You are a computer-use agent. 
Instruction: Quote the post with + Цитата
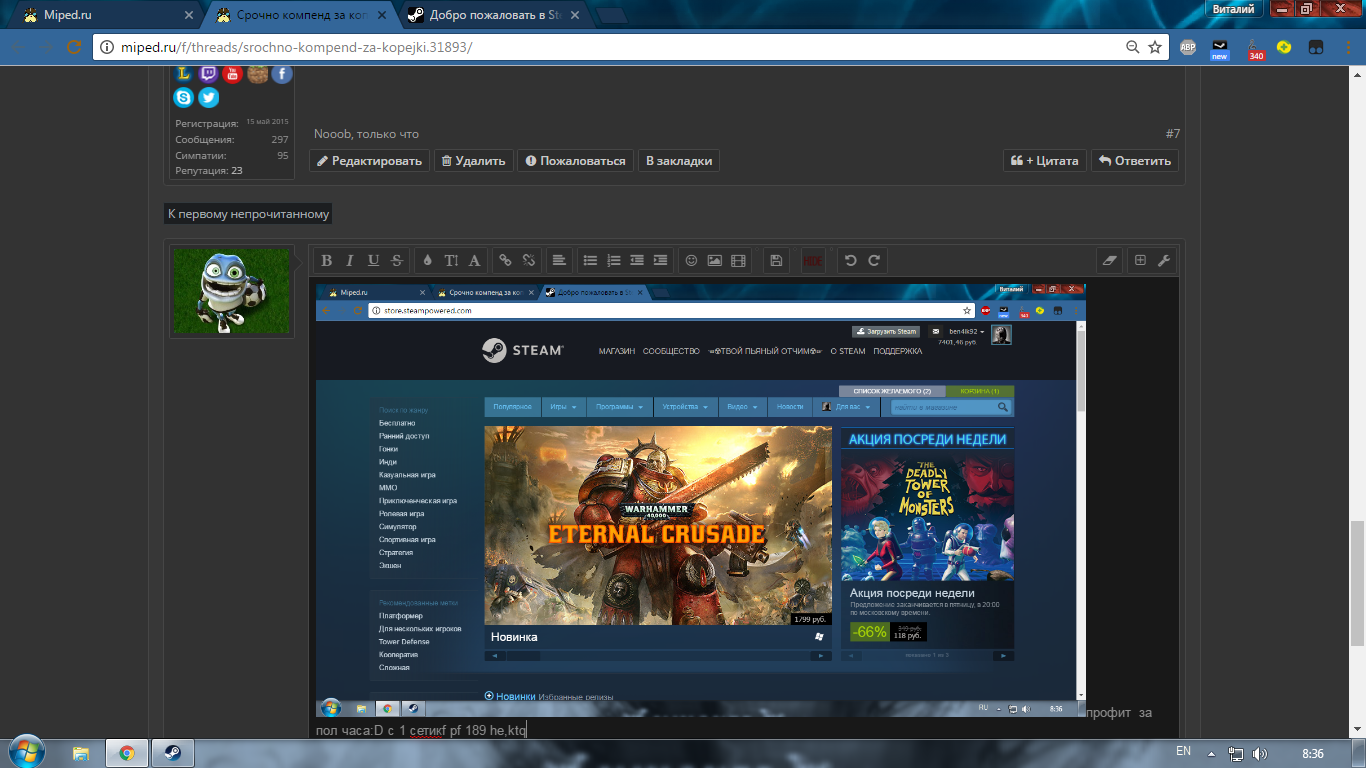[x=1045, y=161]
